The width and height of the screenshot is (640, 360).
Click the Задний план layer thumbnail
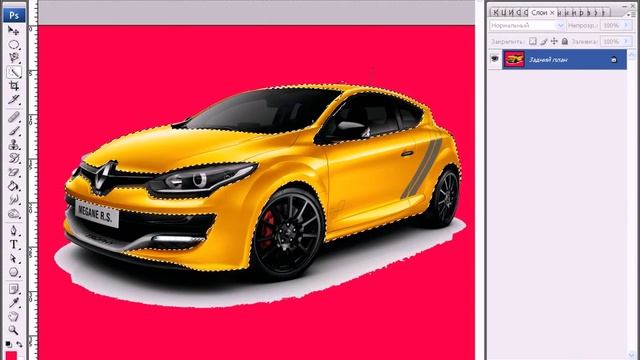coord(514,59)
